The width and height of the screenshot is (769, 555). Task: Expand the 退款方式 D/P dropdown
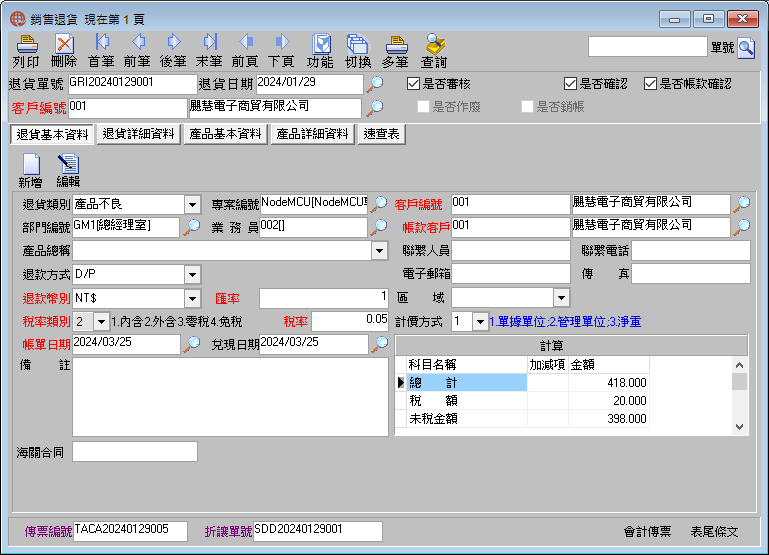point(193,275)
